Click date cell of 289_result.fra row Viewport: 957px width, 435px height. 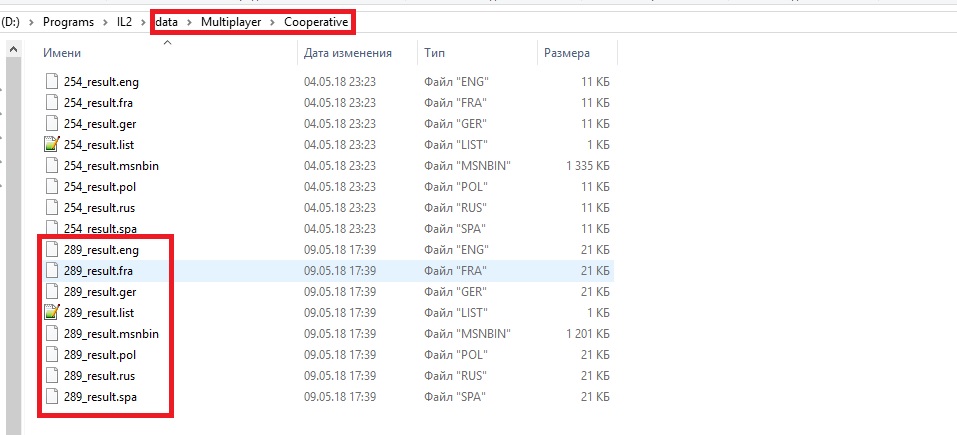(340, 271)
